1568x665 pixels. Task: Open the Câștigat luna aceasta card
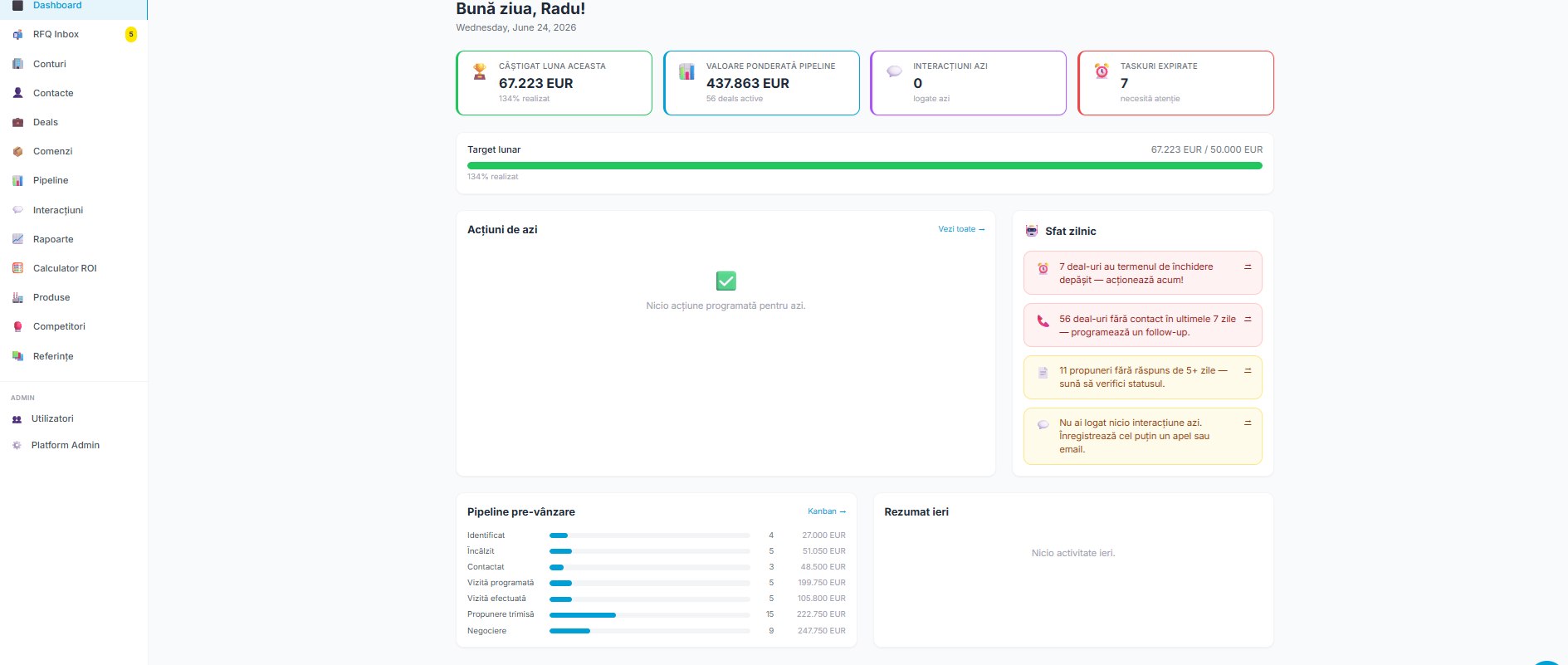tap(554, 83)
